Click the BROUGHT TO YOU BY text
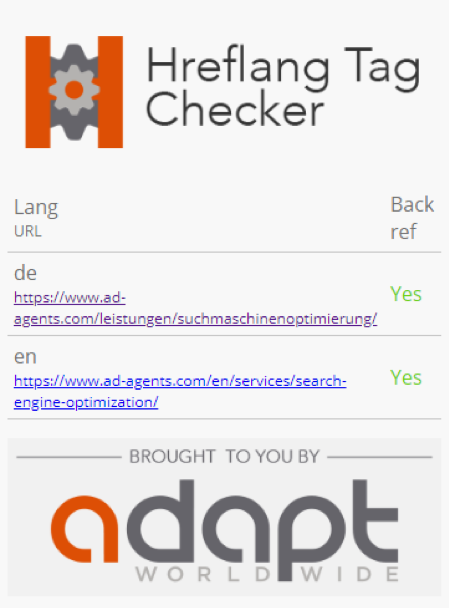 click(224, 456)
